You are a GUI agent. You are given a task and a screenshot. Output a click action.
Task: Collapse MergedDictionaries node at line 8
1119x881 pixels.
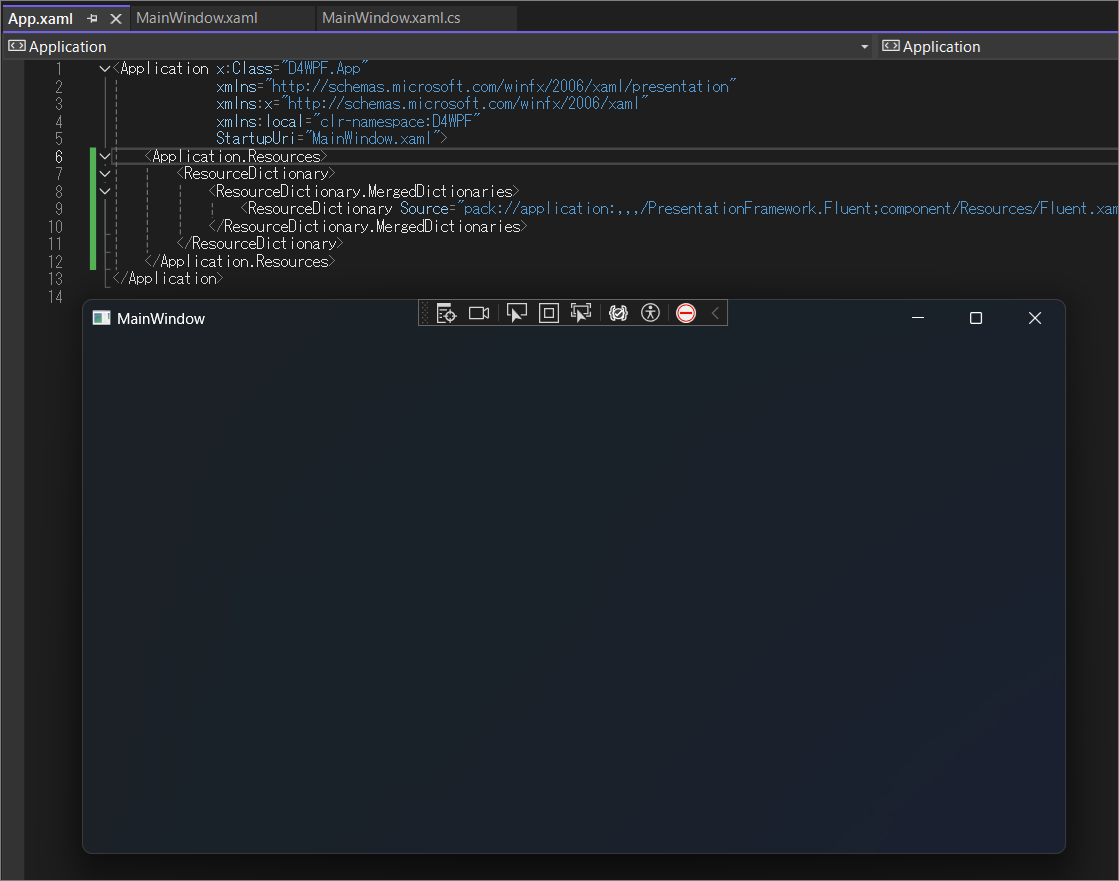click(105, 191)
